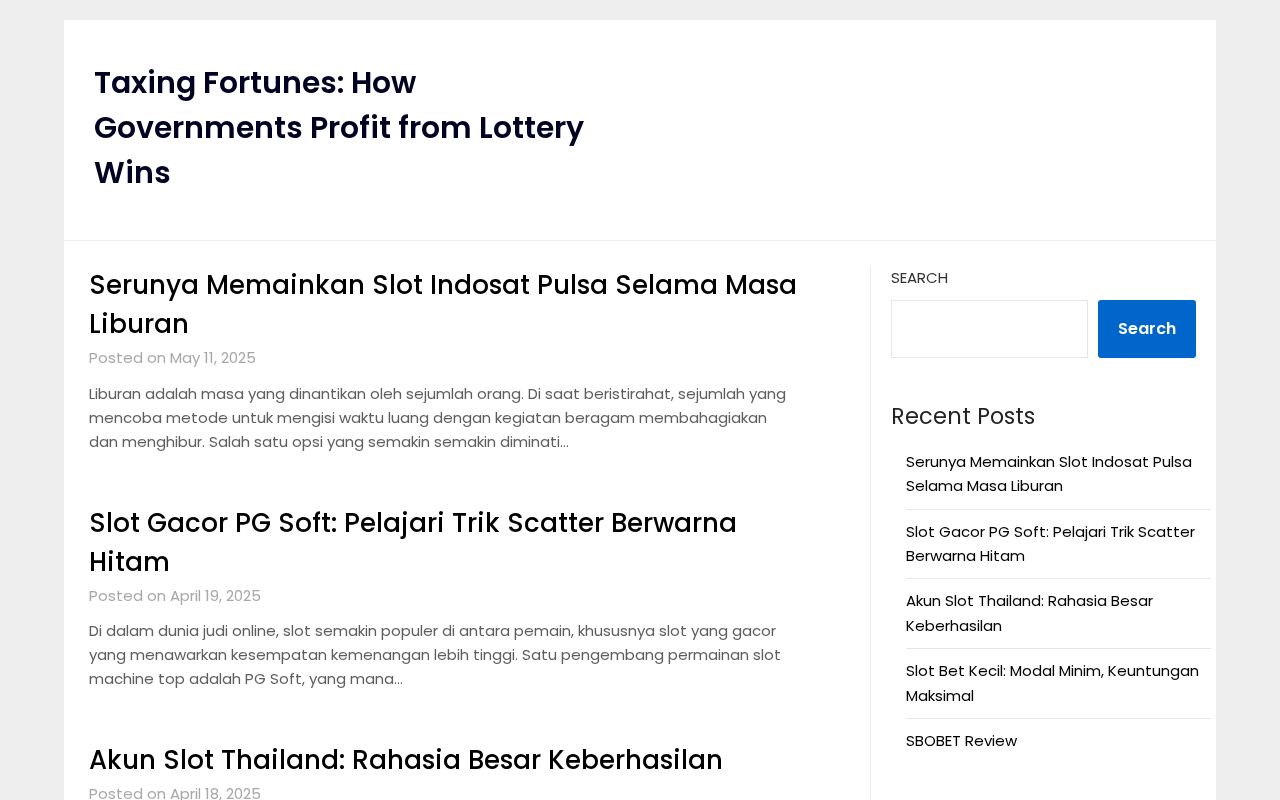1280x800 pixels.
Task: Open the Taxing Fortunes site title link
Action: tap(339, 128)
